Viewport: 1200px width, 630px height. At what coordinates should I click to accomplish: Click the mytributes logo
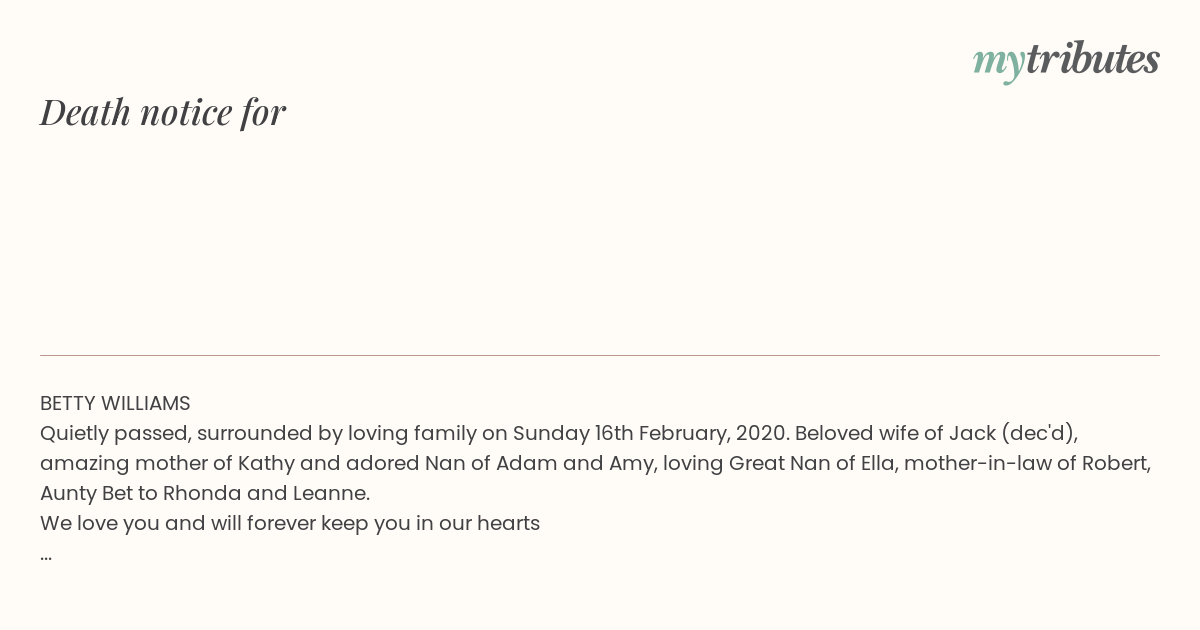point(1066,60)
